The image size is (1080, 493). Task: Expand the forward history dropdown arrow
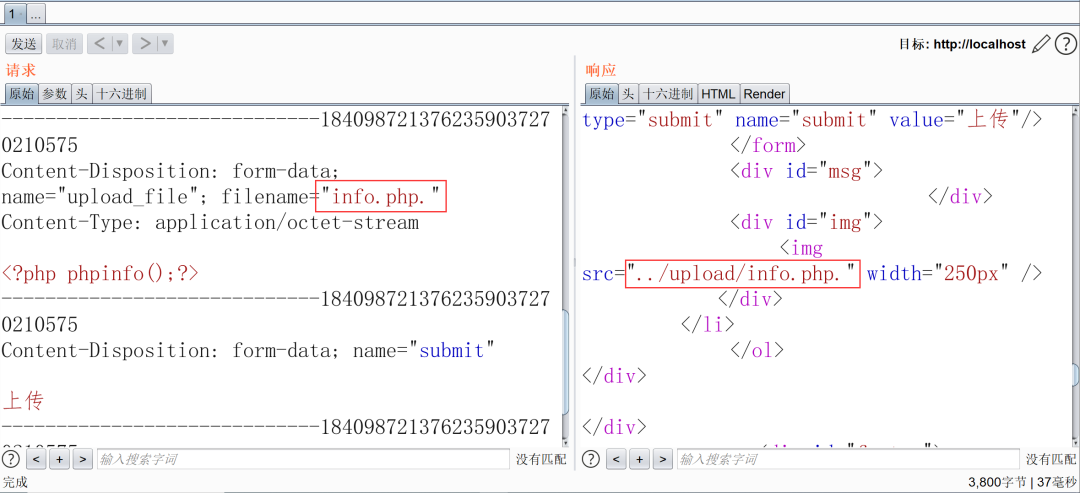pyautogui.click(x=165, y=44)
